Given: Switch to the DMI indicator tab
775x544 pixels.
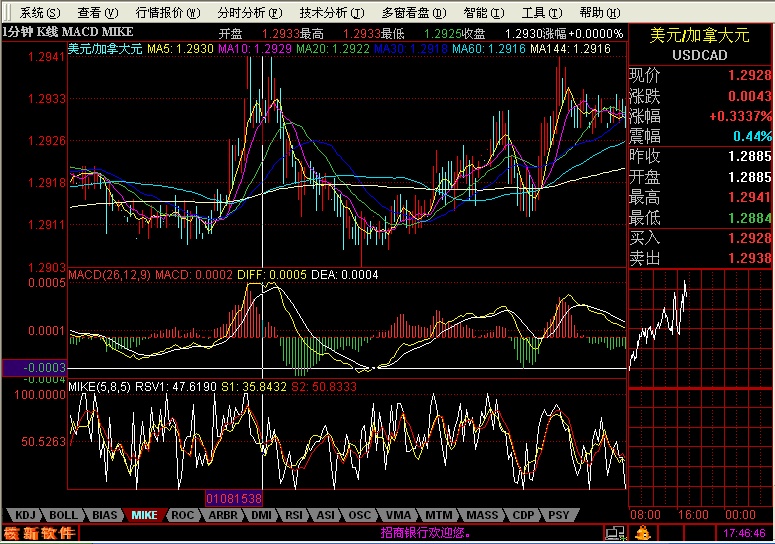Looking at the screenshot, I should tap(261, 515).
